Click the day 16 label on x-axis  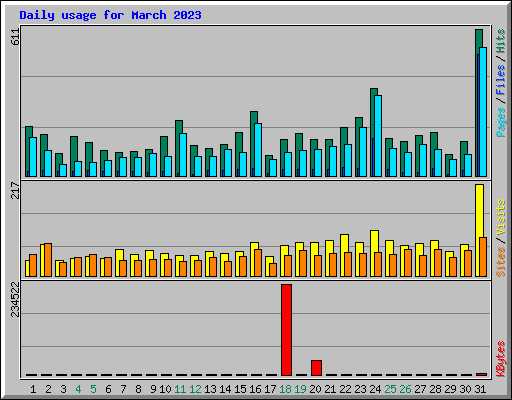tap(255, 389)
